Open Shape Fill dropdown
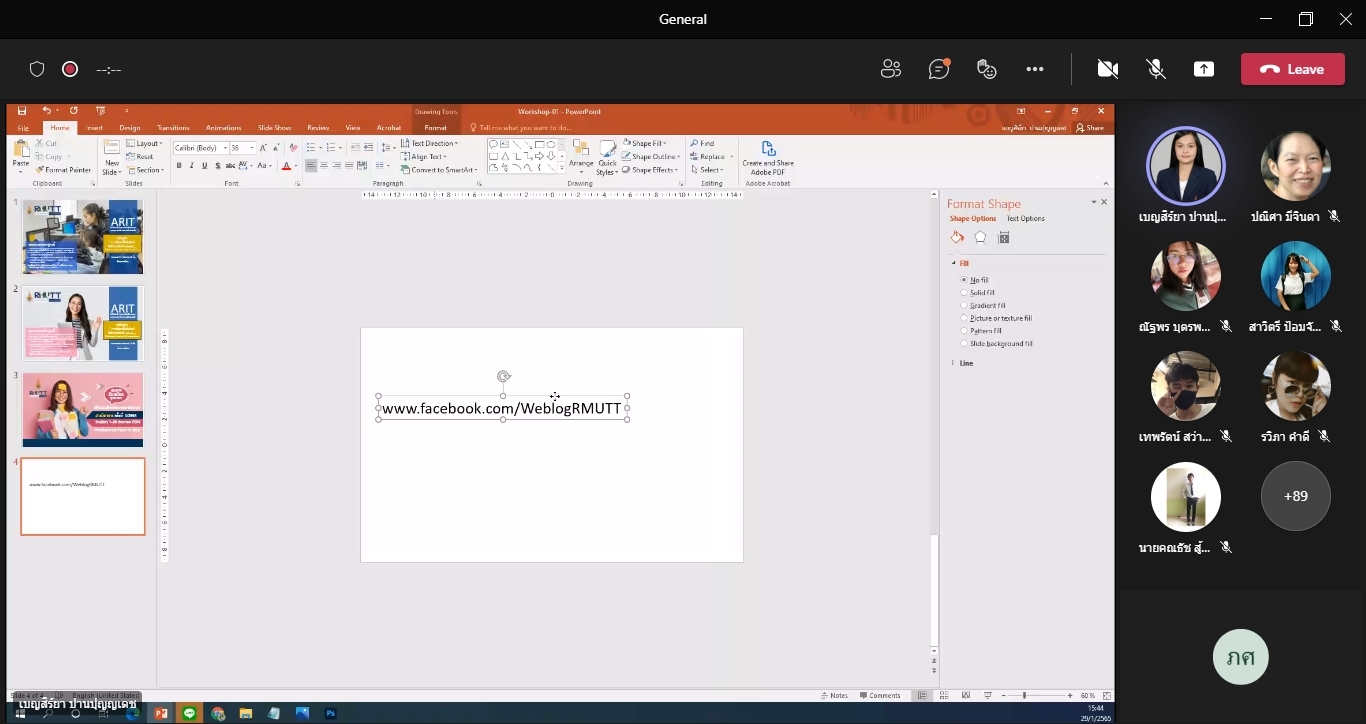 point(644,144)
